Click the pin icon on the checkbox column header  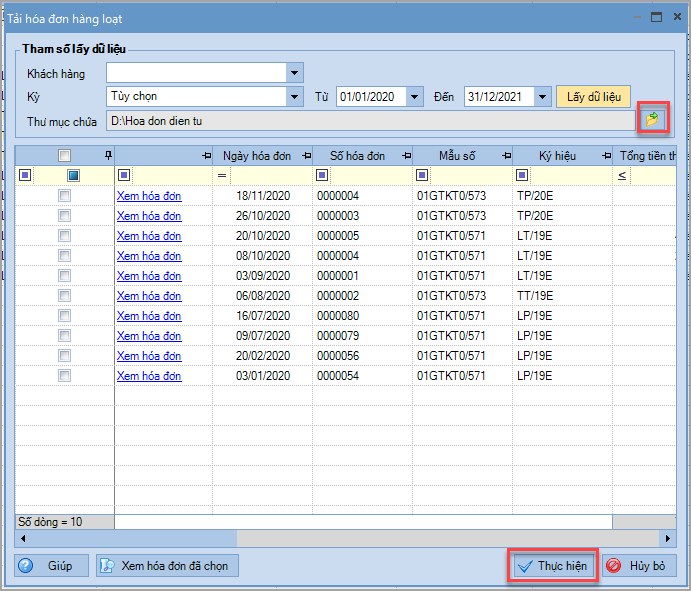point(108,155)
